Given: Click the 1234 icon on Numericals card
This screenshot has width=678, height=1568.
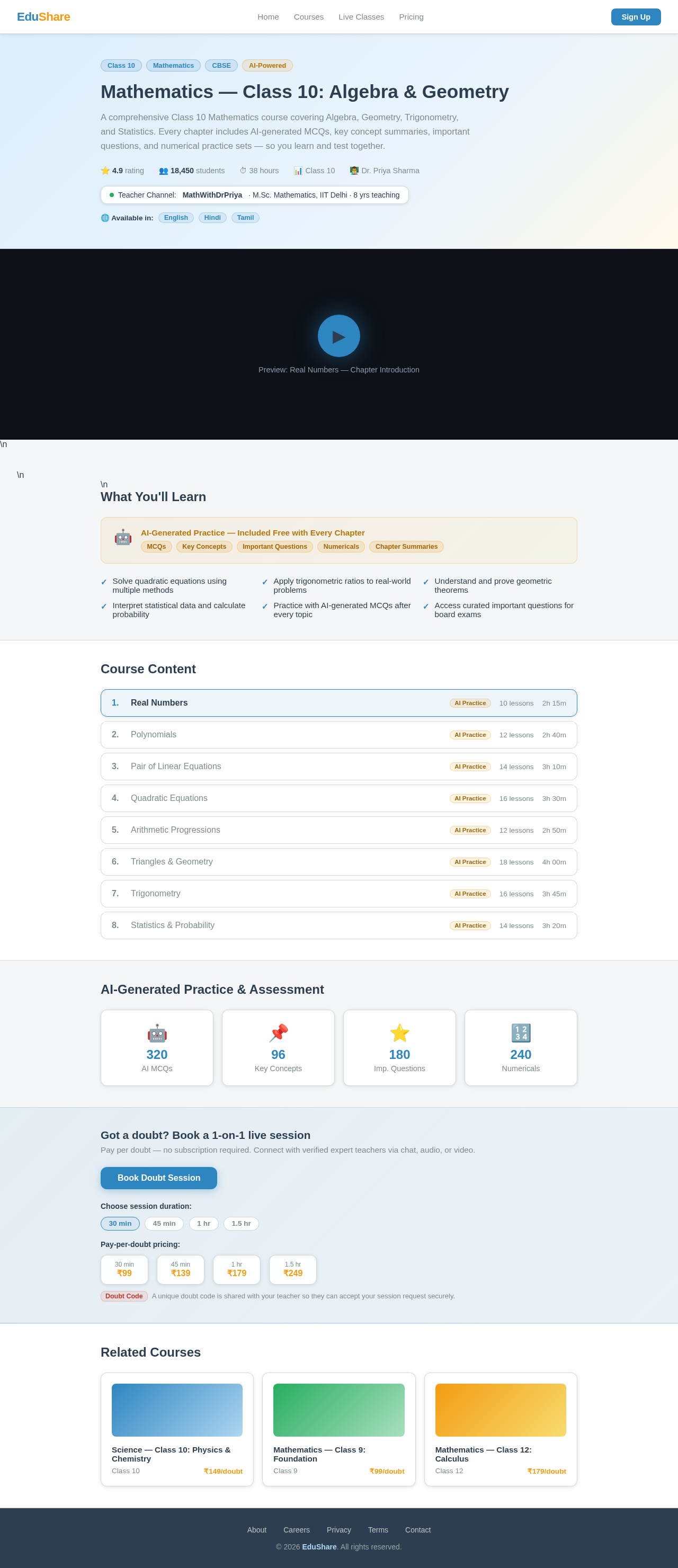Looking at the screenshot, I should pos(520,1033).
